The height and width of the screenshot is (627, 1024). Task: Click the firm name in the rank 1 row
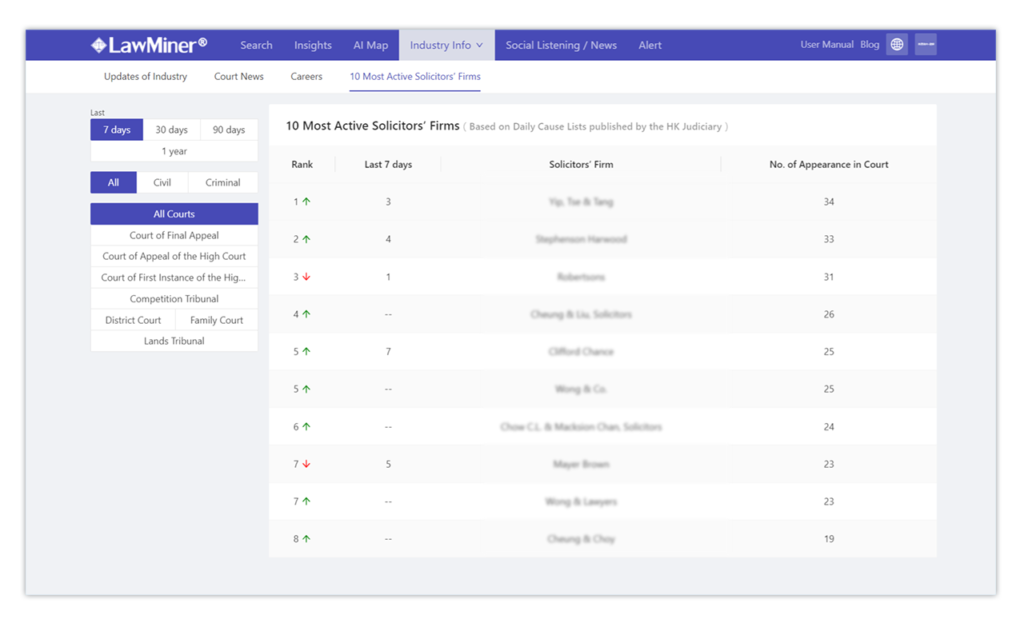(x=581, y=202)
